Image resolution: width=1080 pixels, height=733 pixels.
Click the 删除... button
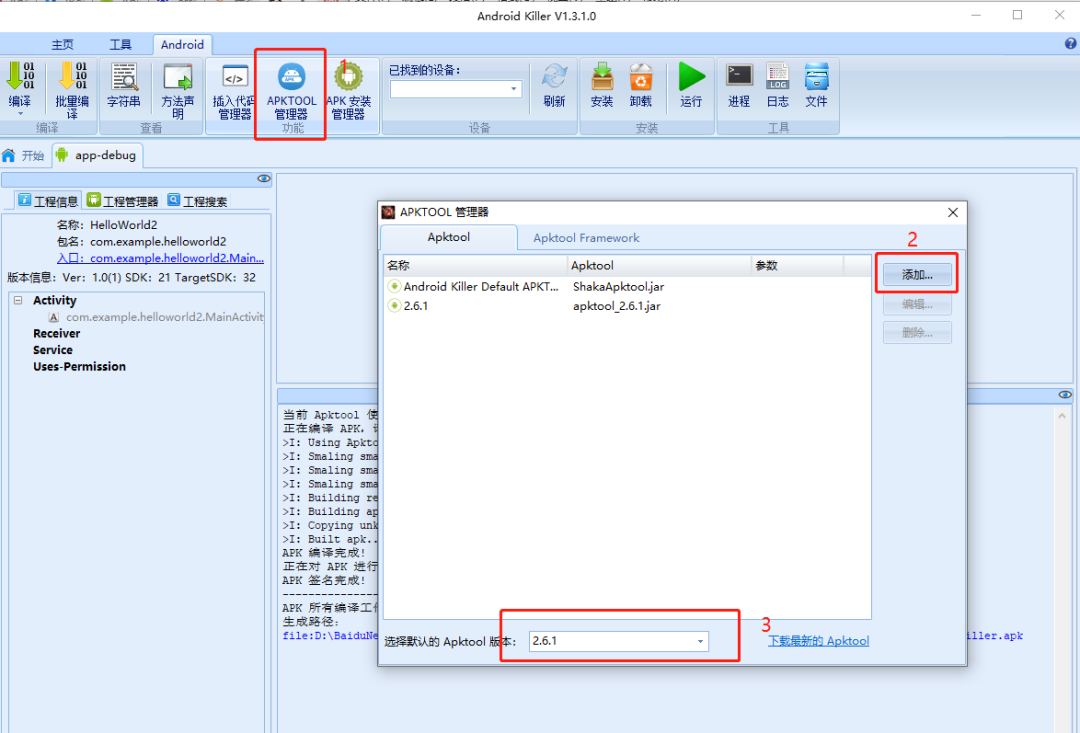click(917, 333)
